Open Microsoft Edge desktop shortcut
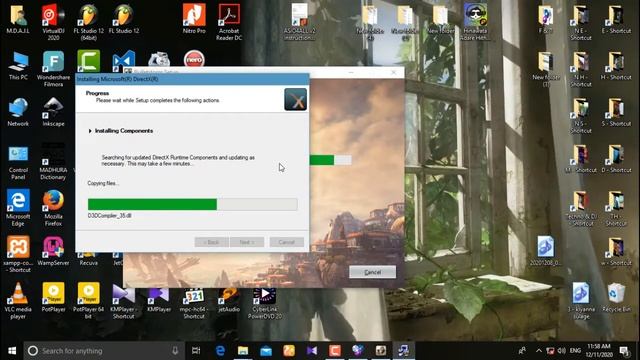This screenshot has height=360, width=640. click(x=18, y=208)
